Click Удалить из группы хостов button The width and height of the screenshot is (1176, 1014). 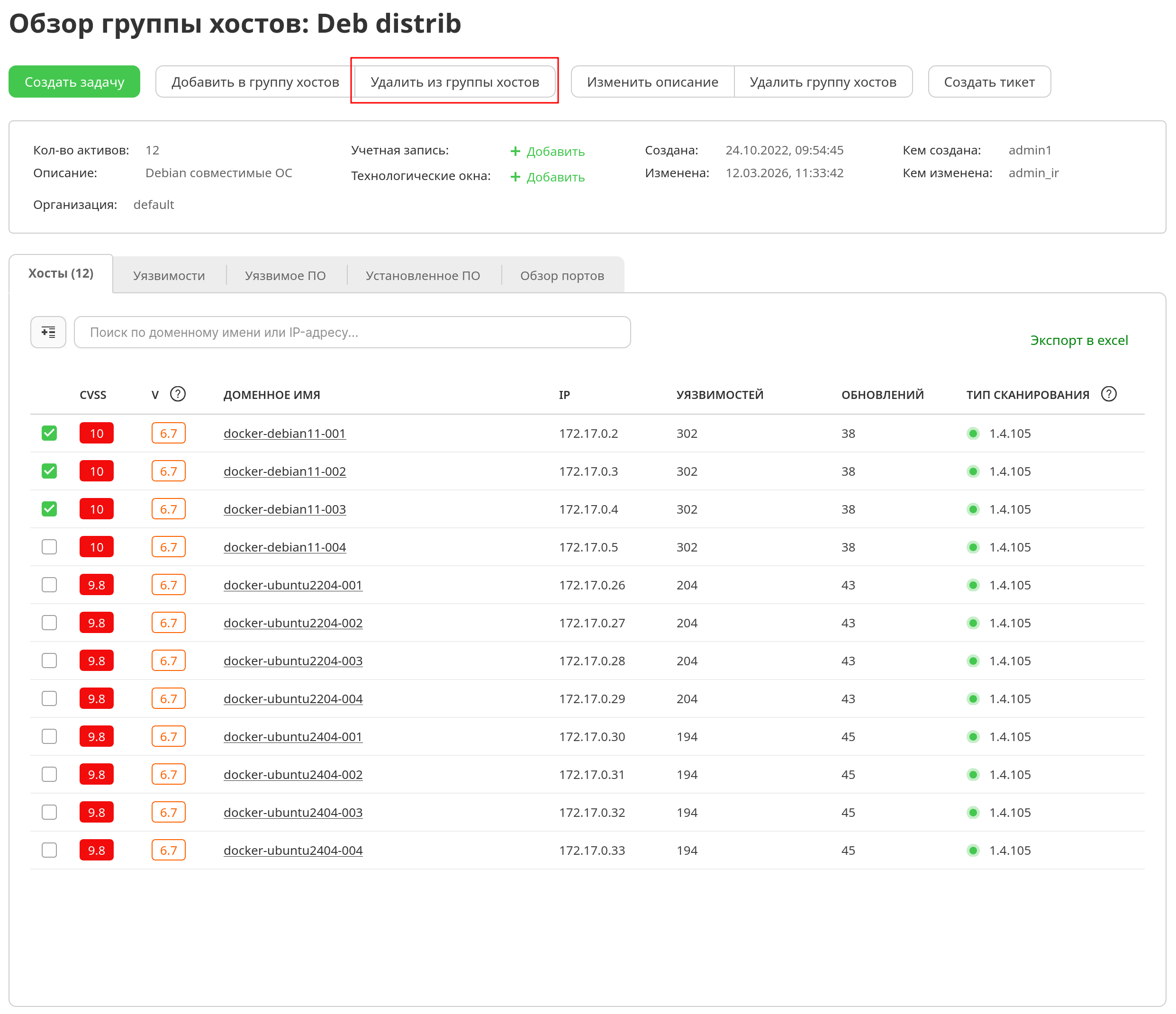coord(454,82)
